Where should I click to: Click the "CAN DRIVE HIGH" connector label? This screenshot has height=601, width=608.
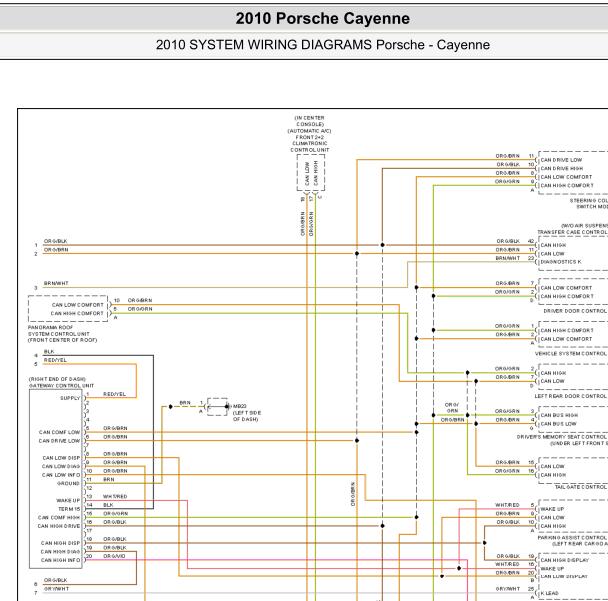tap(561, 169)
